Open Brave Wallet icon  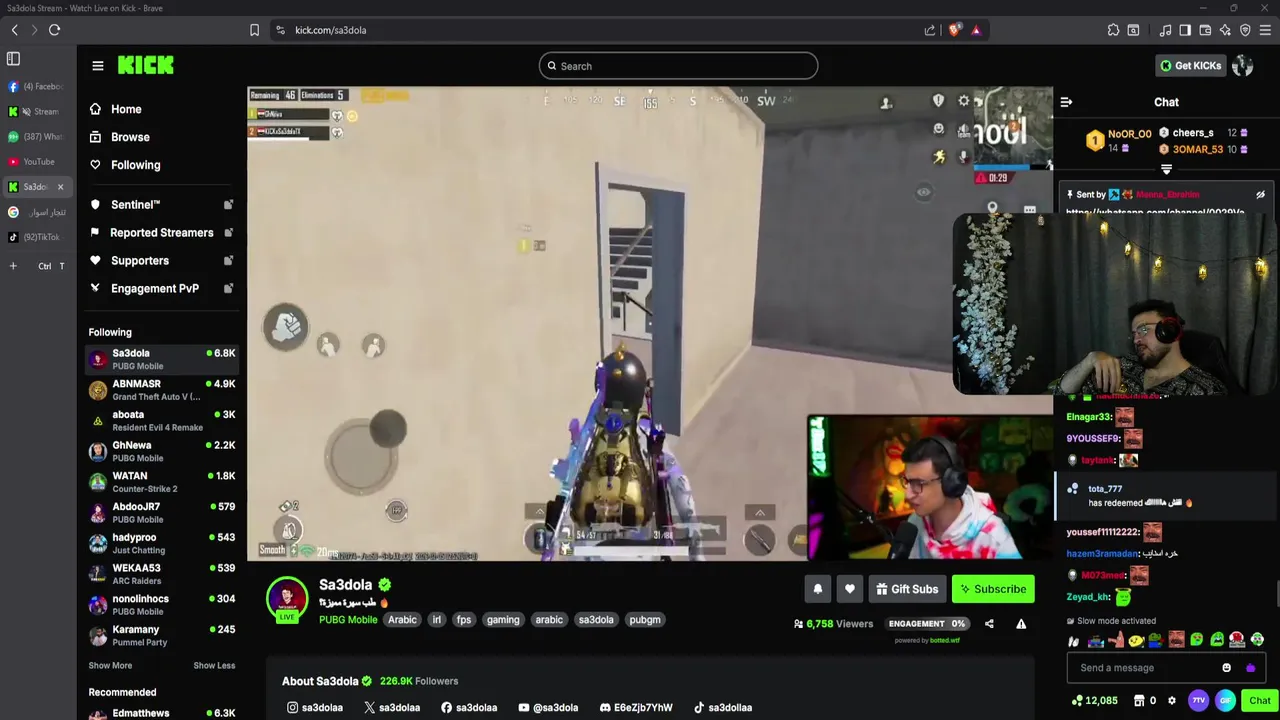pyautogui.click(x=1205, y=30)
